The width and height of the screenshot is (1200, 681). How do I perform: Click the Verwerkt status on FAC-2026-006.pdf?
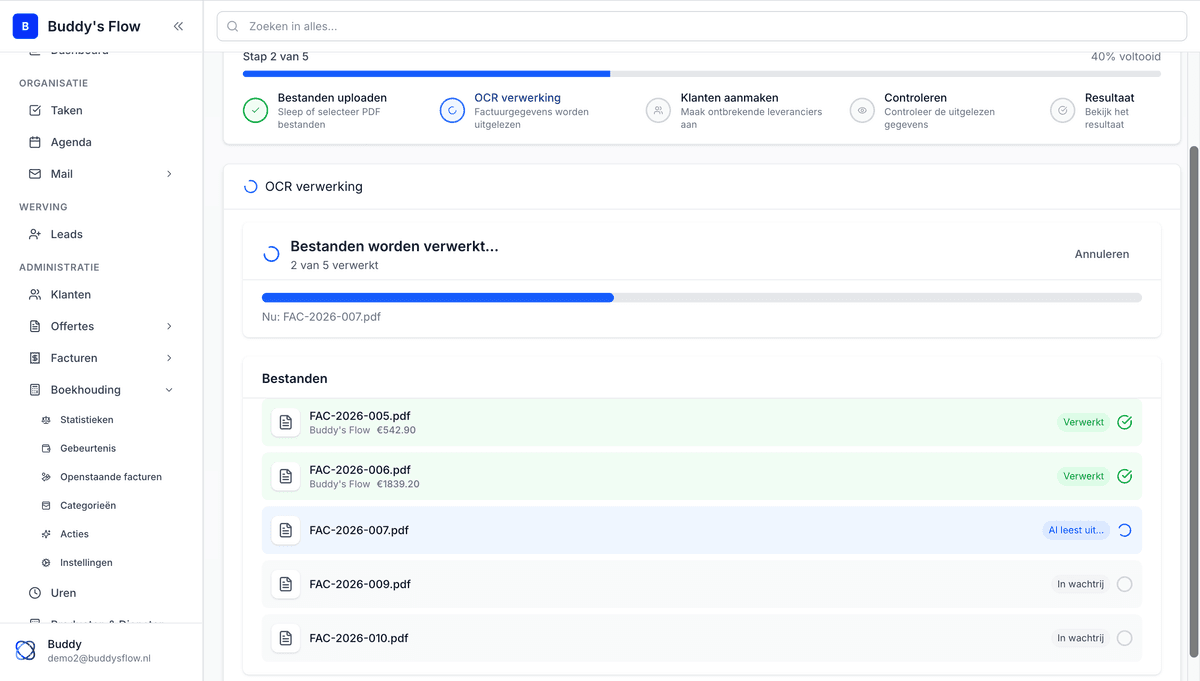pos(1083,476)
